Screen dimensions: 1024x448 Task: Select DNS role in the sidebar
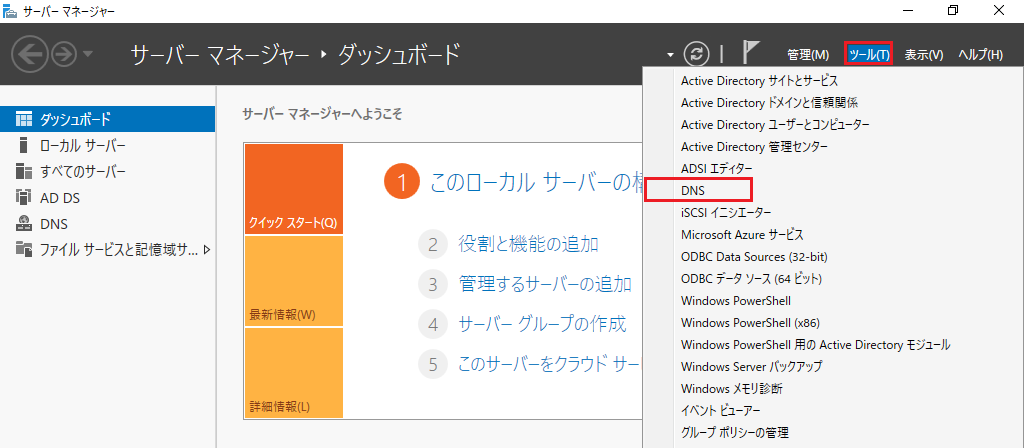coord(107,223)
